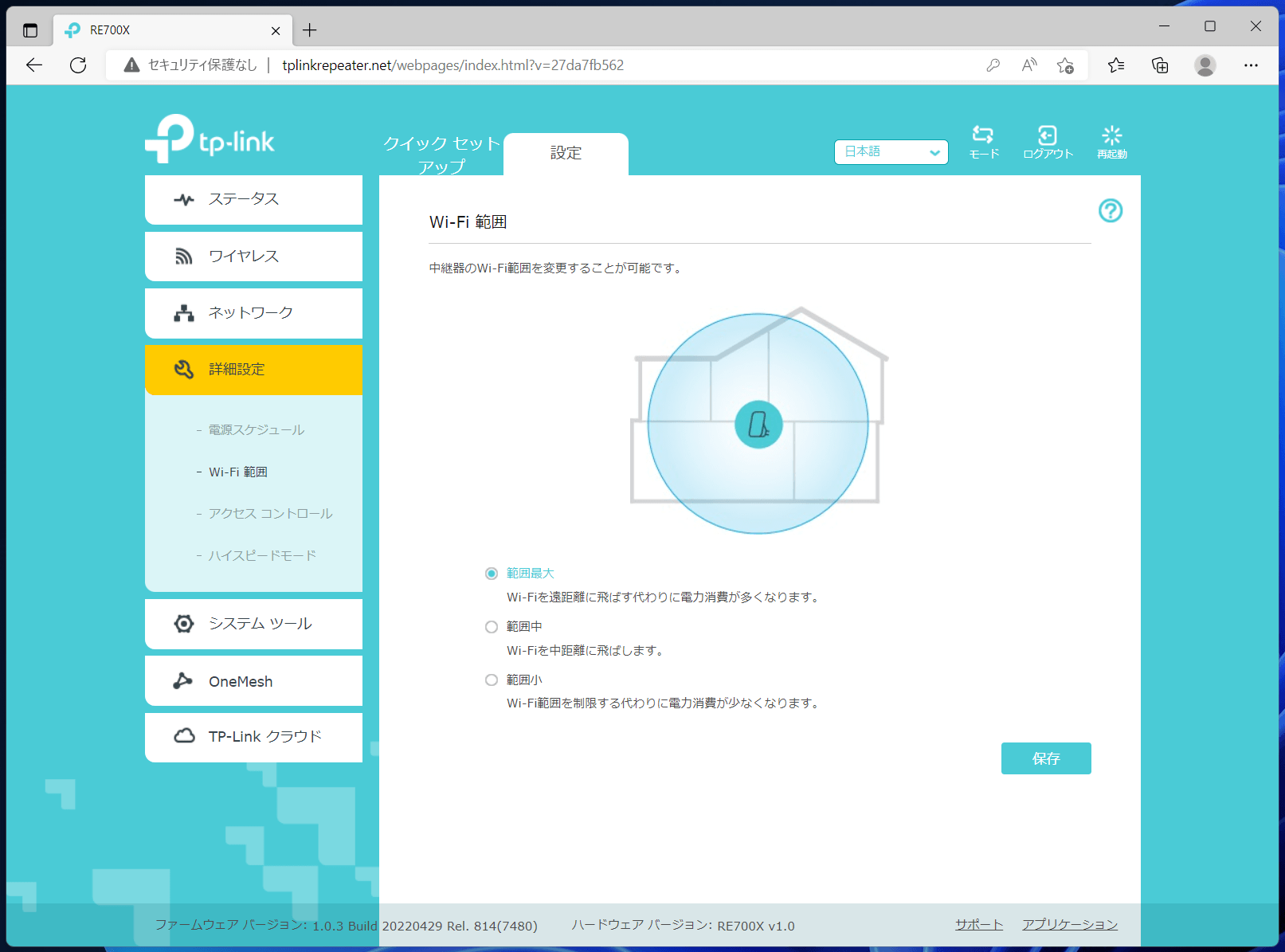
Task: Open the アプリケーション link
Action: tap(1070, 924)
